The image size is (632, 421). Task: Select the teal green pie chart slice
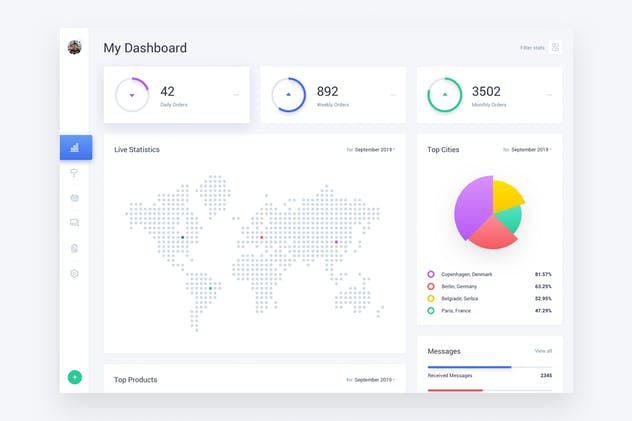point(510,218)
